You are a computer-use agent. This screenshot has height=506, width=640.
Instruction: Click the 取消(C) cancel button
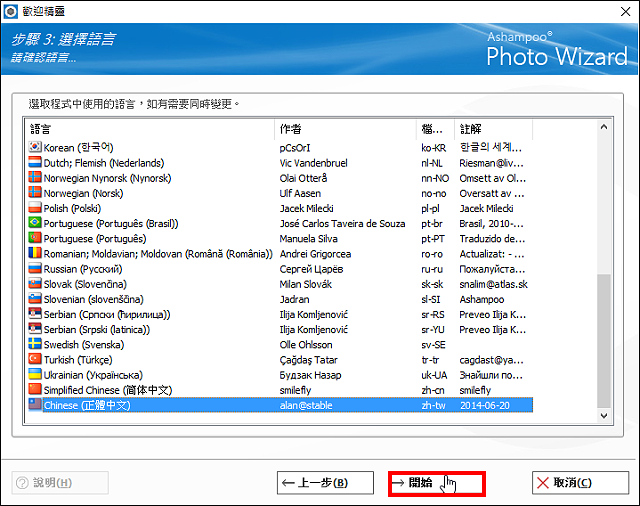point(580,483)
